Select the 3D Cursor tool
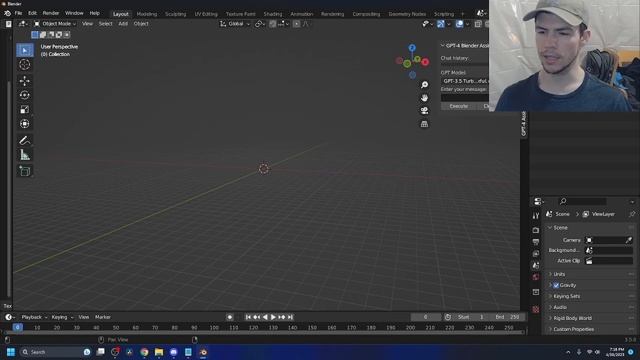 pos(24,64)
